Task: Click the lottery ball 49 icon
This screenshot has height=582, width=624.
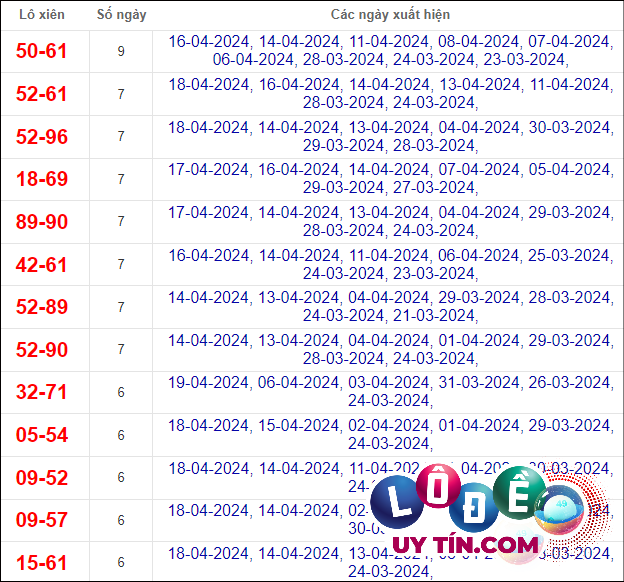Action: pos(559,510)
